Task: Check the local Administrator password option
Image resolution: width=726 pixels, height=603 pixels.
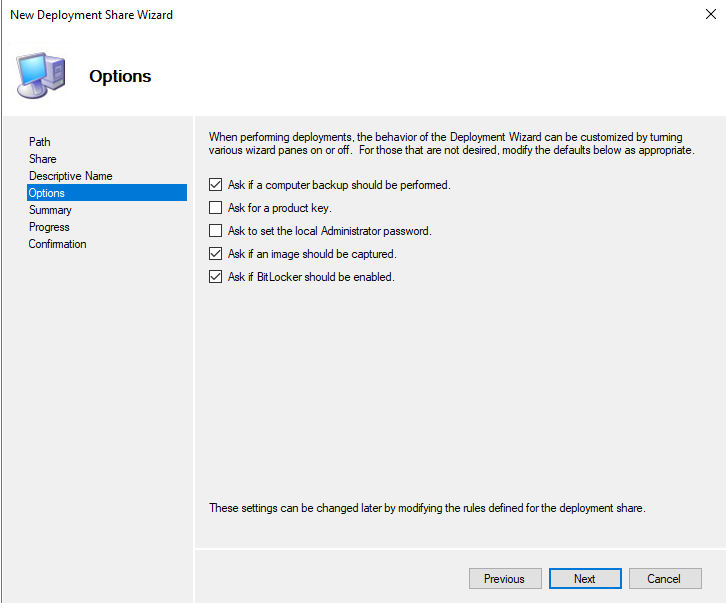Action: (x=215, y=231)
